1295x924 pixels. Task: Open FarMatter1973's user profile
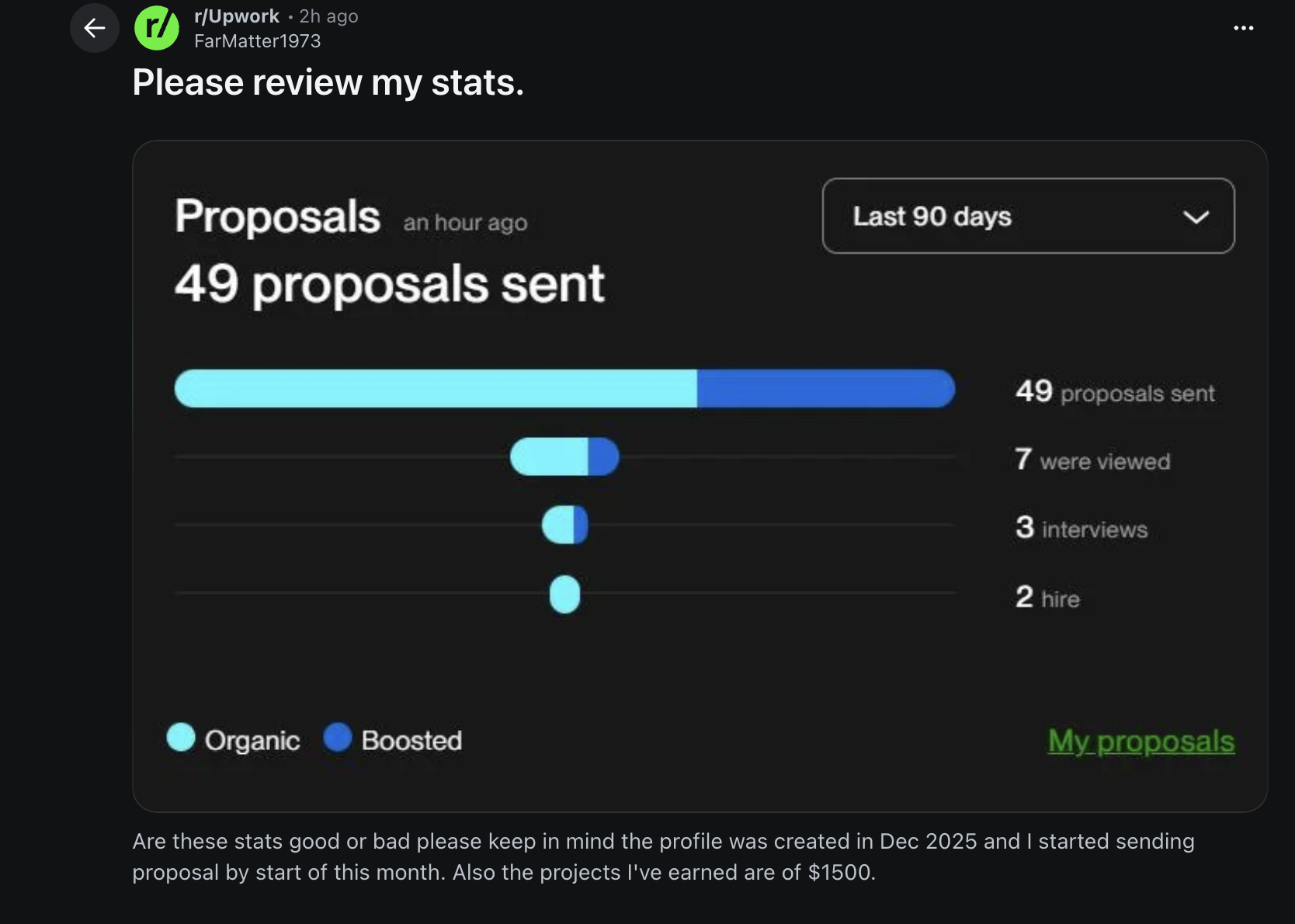(x=257, y=41)
